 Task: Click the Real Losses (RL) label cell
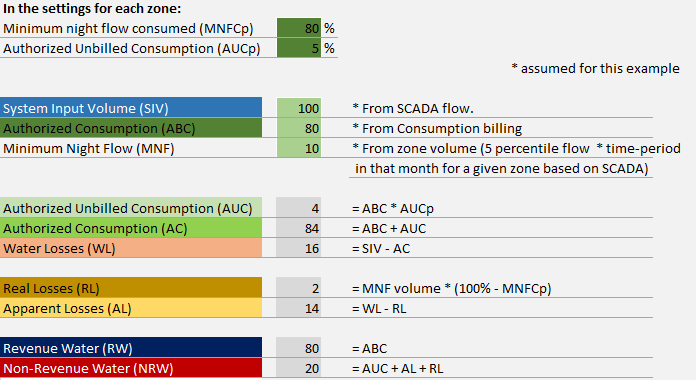coord(131,288)
